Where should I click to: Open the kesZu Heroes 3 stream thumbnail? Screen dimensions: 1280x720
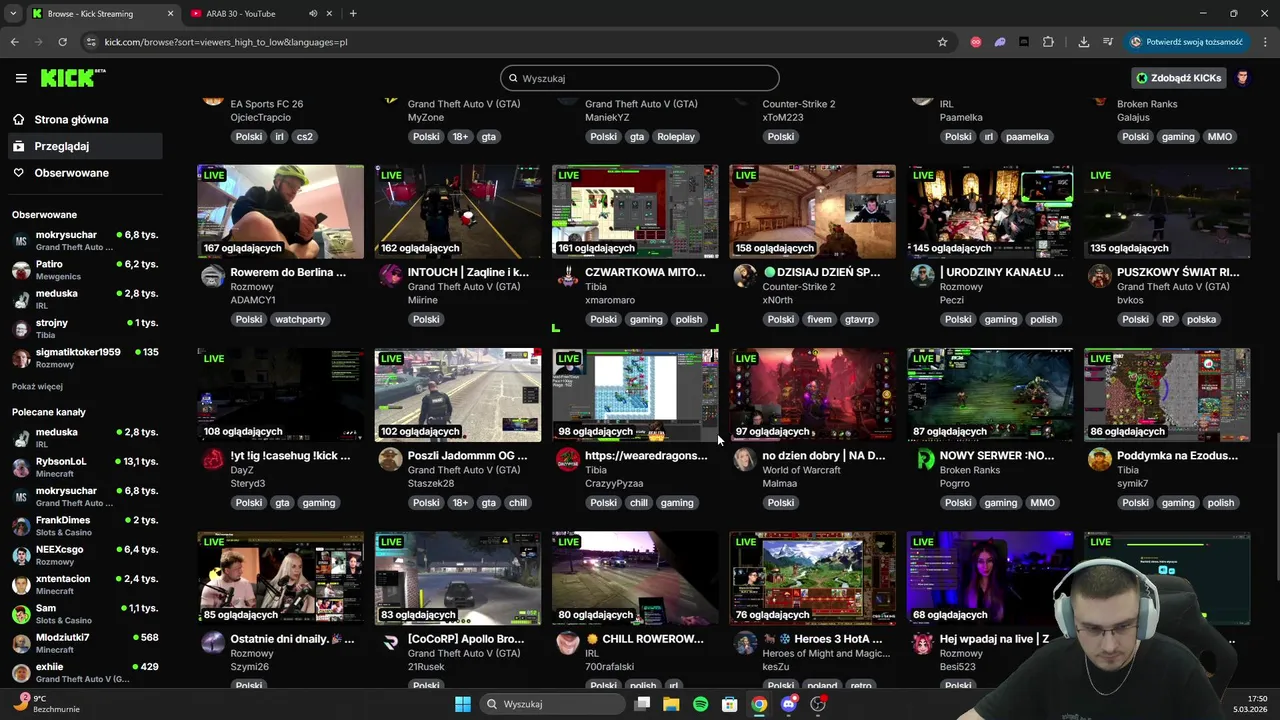[812, 578]
